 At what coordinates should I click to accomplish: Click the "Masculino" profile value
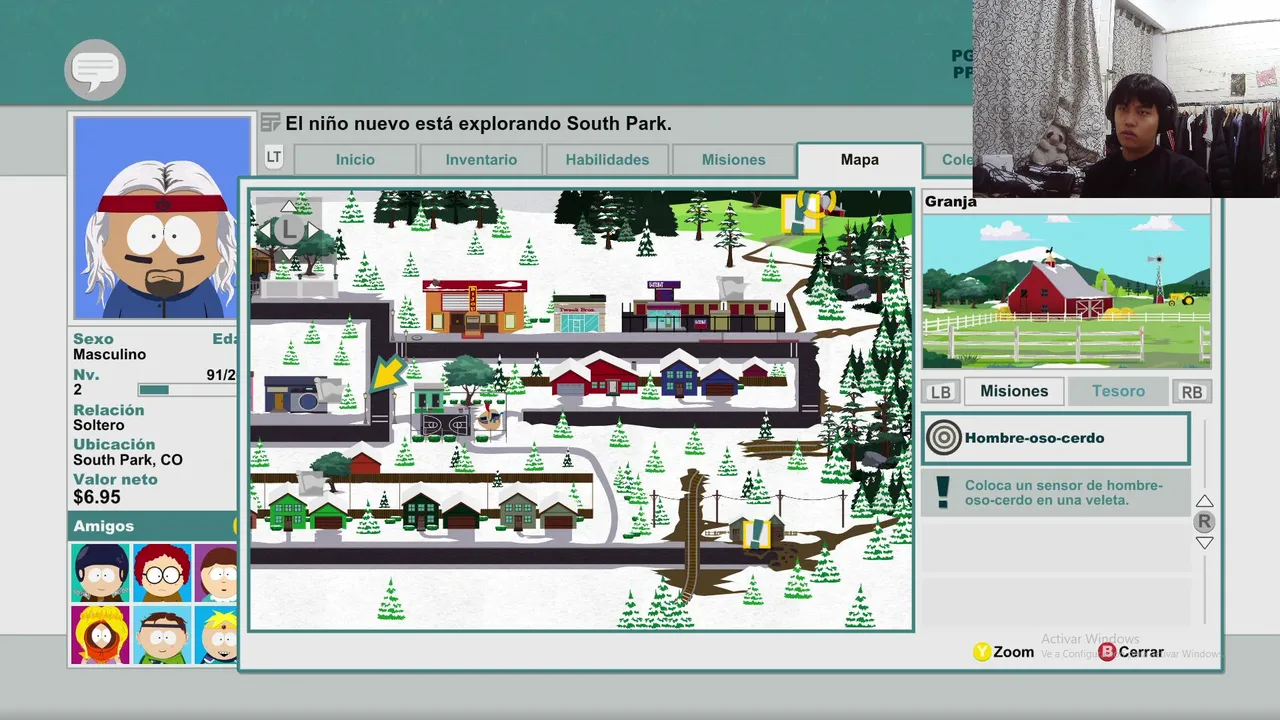click(109, 355)
